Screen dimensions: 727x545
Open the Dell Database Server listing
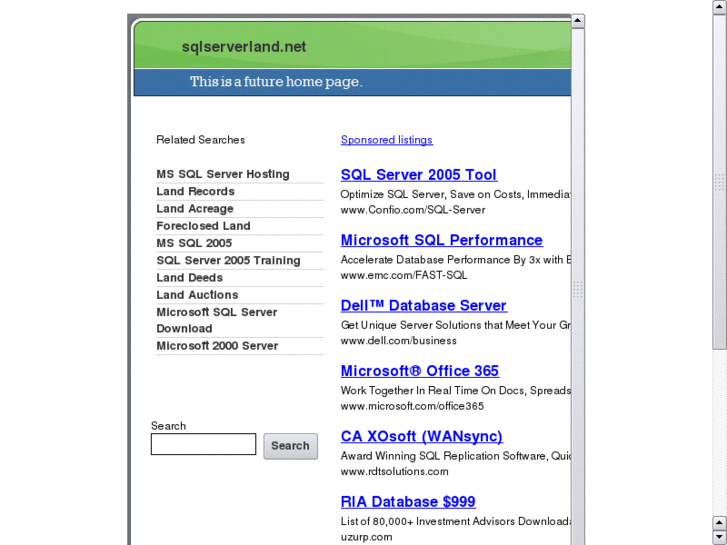point(424,305)
